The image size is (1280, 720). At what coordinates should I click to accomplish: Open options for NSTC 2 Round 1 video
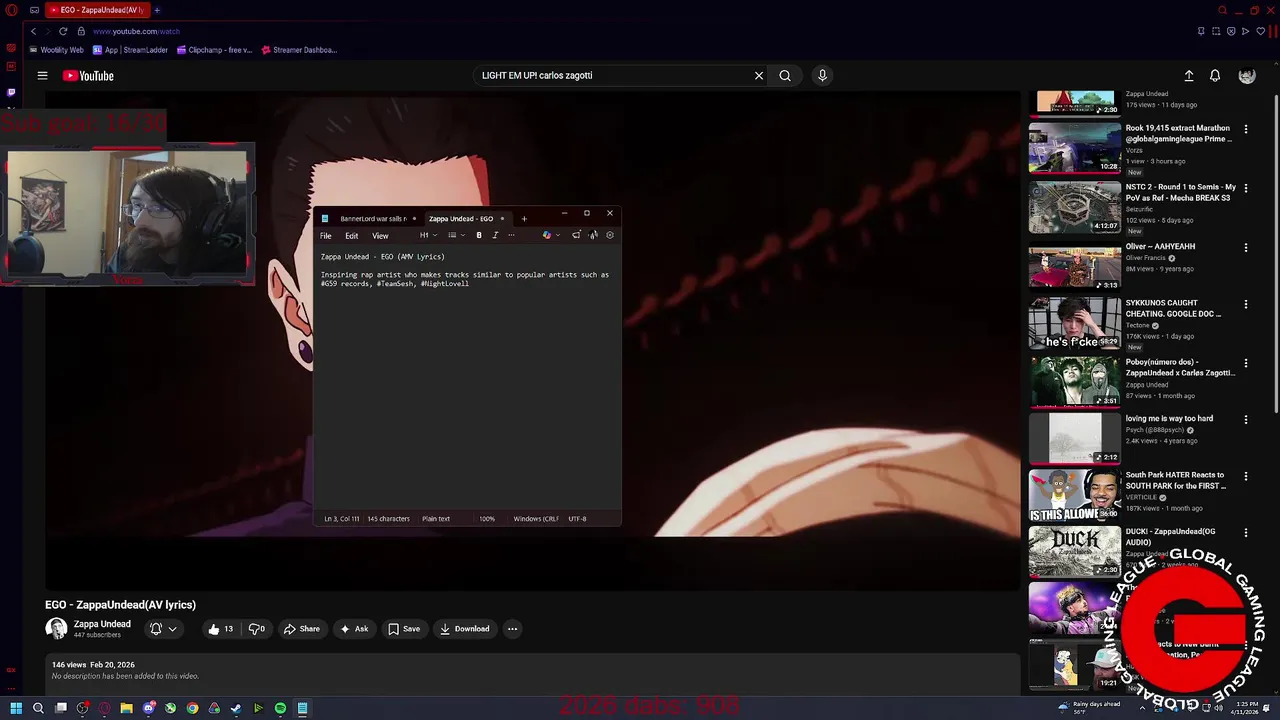1246,188
